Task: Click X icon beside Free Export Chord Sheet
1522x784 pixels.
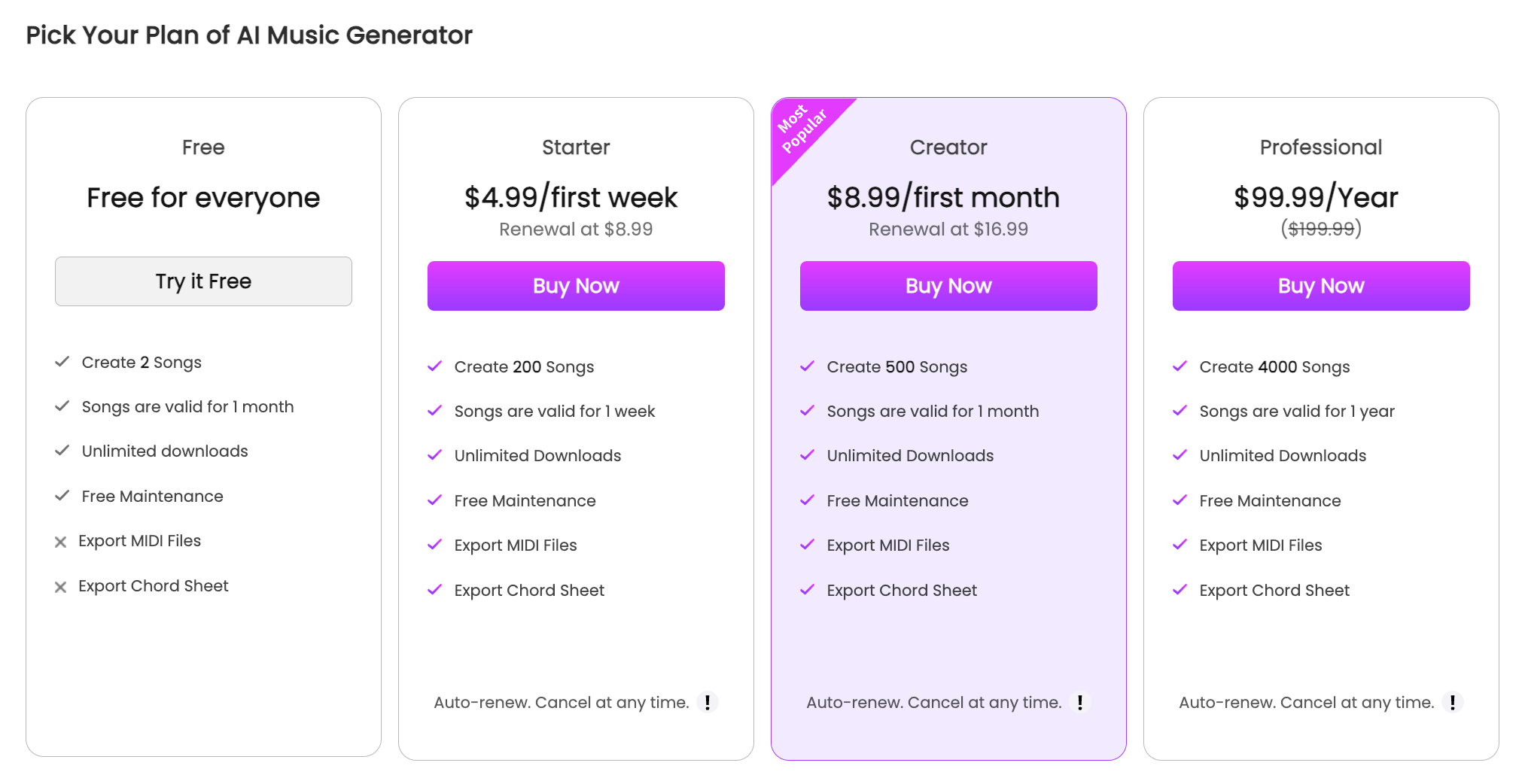Action: [61, 587]
